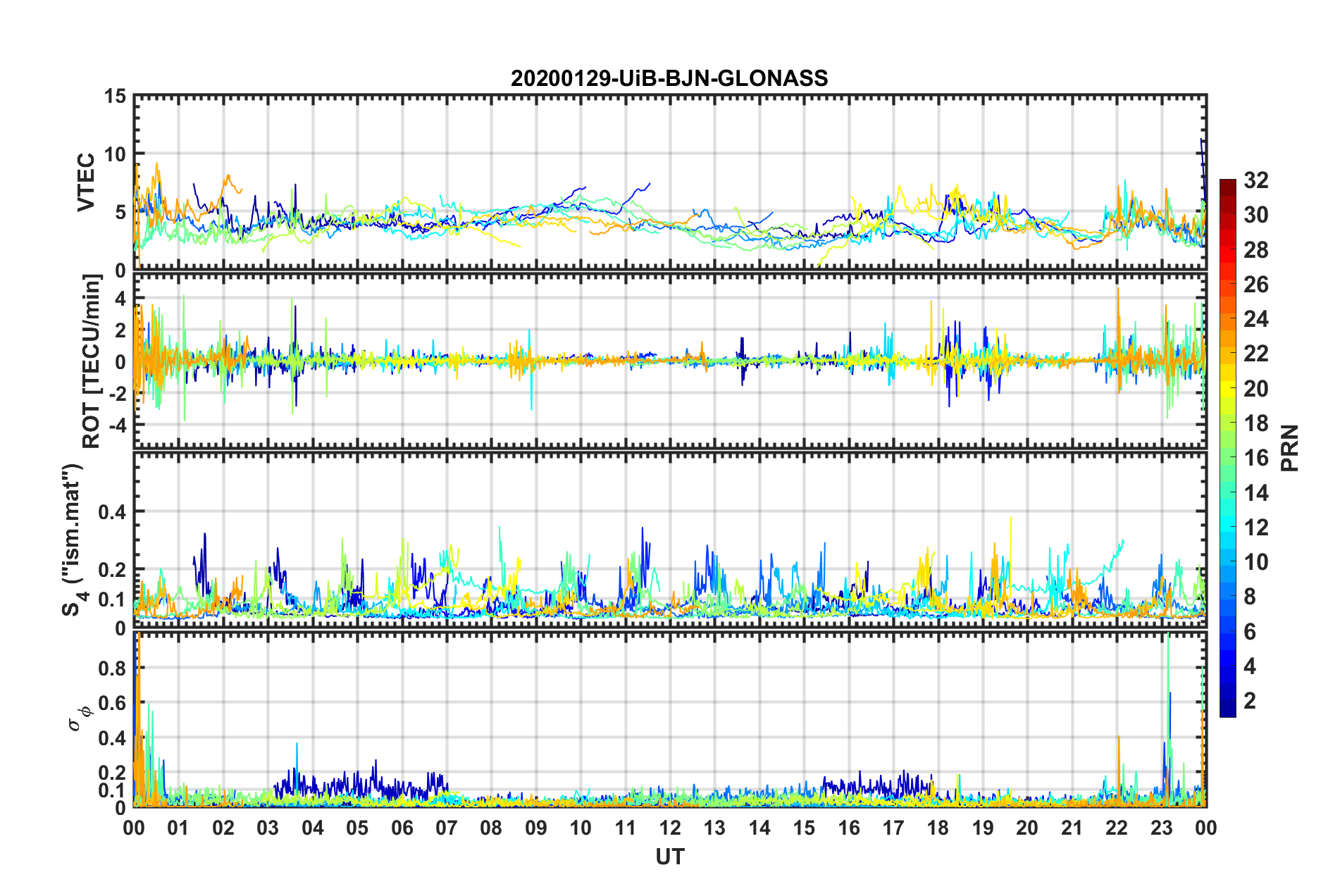Select the PRN colorbar tick label 10
This screenshot has height=896, width=1340.
click(1255, 562)
